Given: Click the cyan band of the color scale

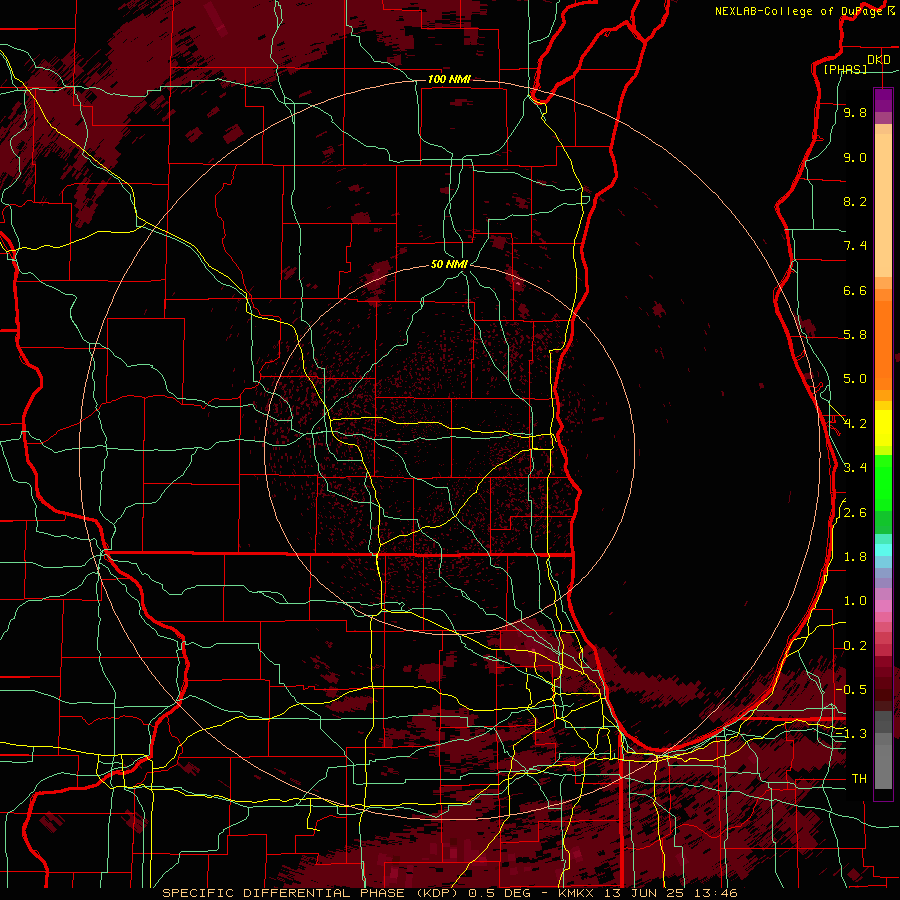Looking at the screenshot, I should pyautogui.click(x=883, y=550).
